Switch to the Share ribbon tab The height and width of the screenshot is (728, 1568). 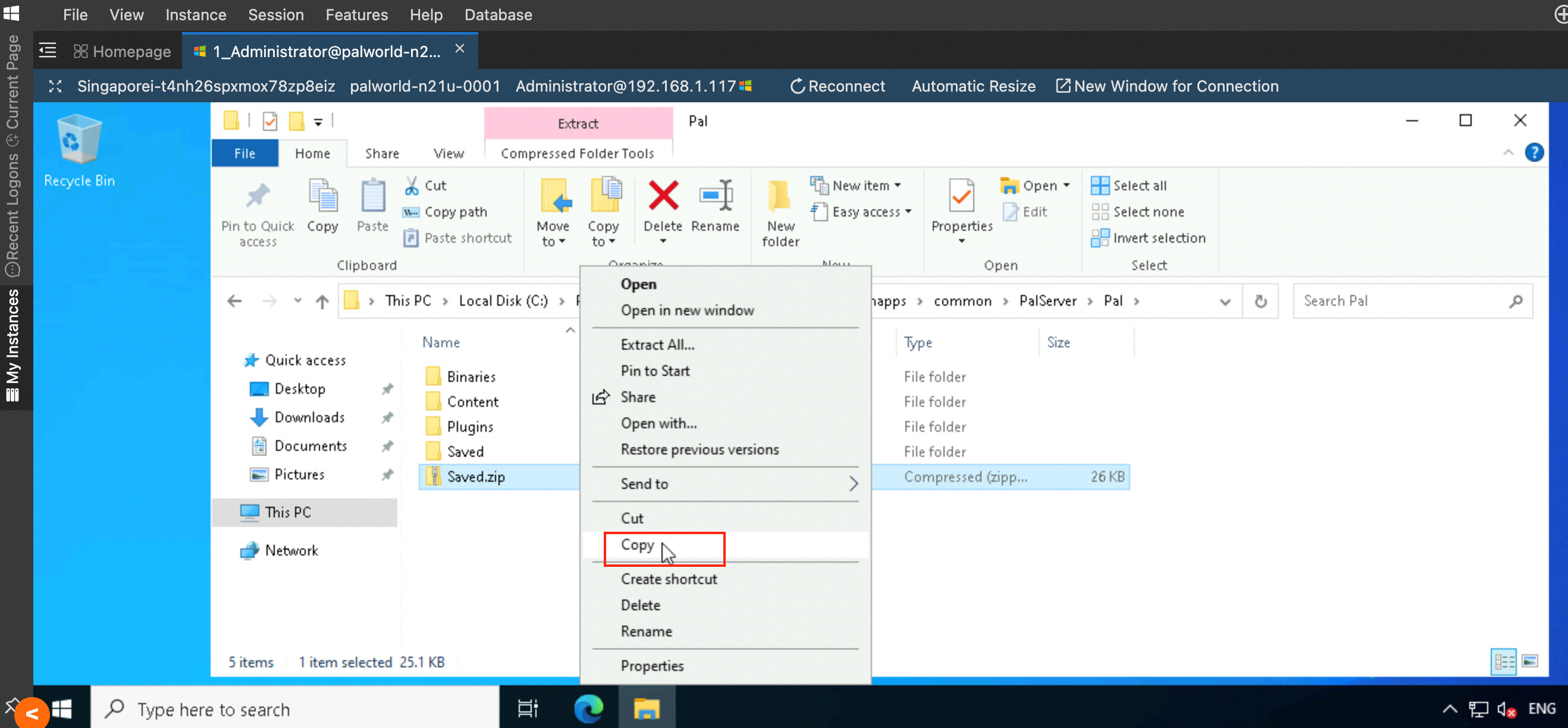click(382, 153)
